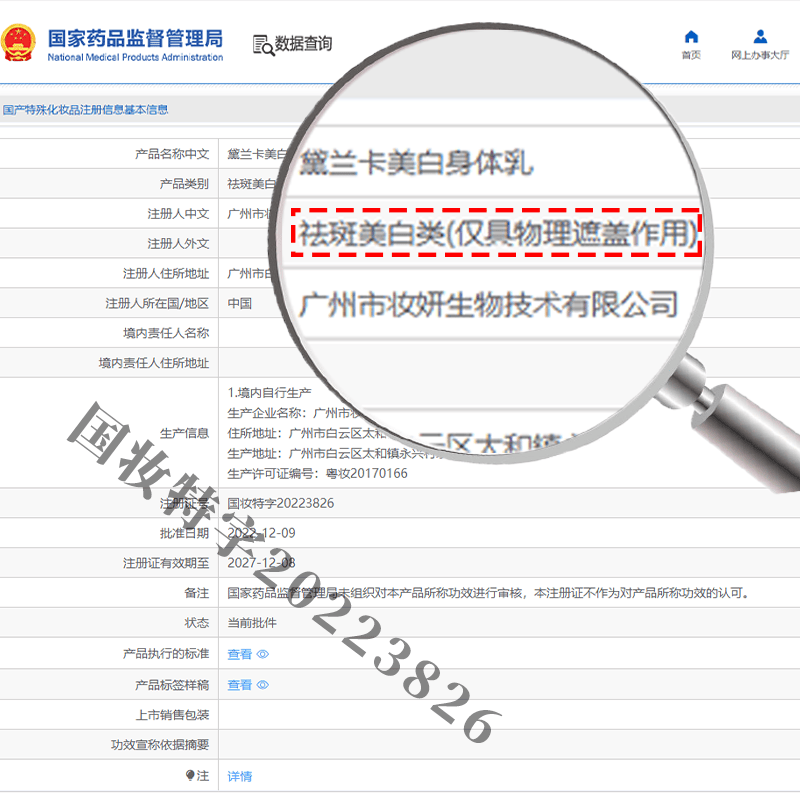Click the 生产信息 label
The width and height of the screenshot is (800, 800).
[184, 433]
